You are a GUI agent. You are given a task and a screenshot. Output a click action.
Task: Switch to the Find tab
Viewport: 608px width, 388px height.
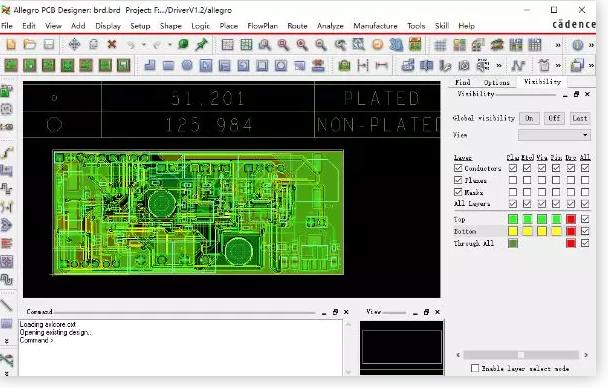(x=462, y=82)
